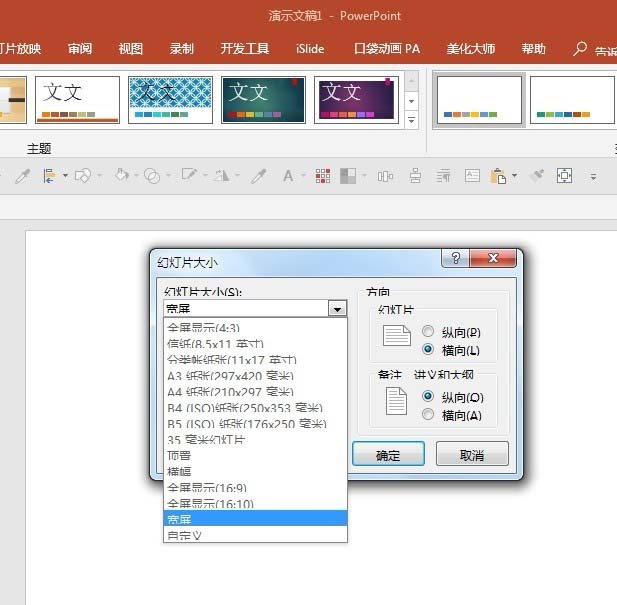Image resolution: width=617 pixels, height=605 pixels.
Task: Click the first eyedropper icon in quick toolbar
Action: pos(22,176)
